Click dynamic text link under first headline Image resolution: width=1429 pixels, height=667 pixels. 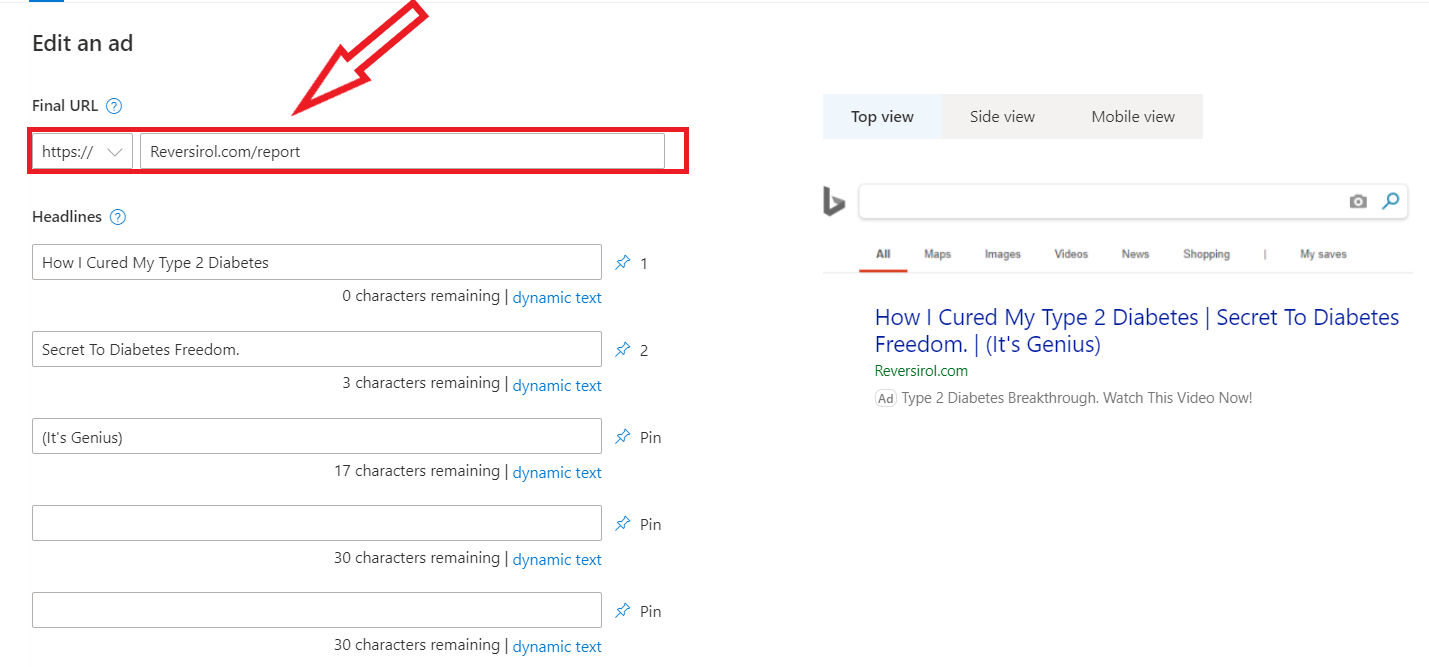(x=557, y=298)
